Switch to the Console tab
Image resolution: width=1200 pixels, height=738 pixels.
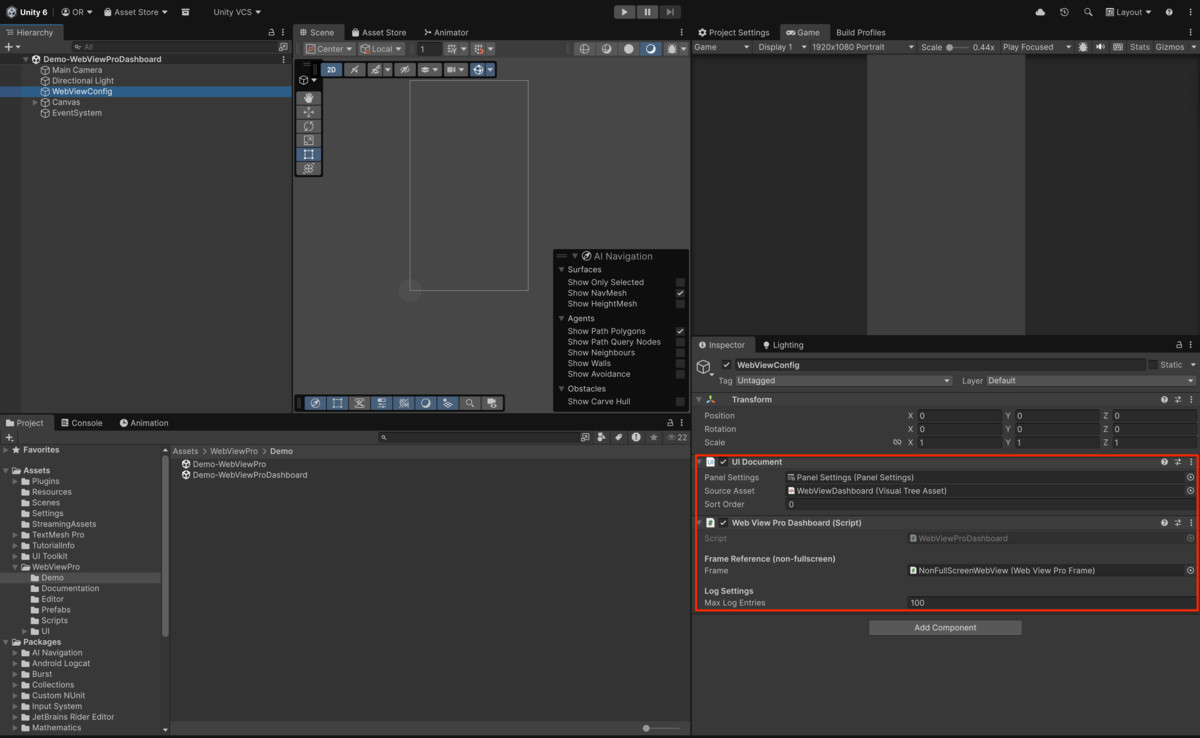(81, 423)
